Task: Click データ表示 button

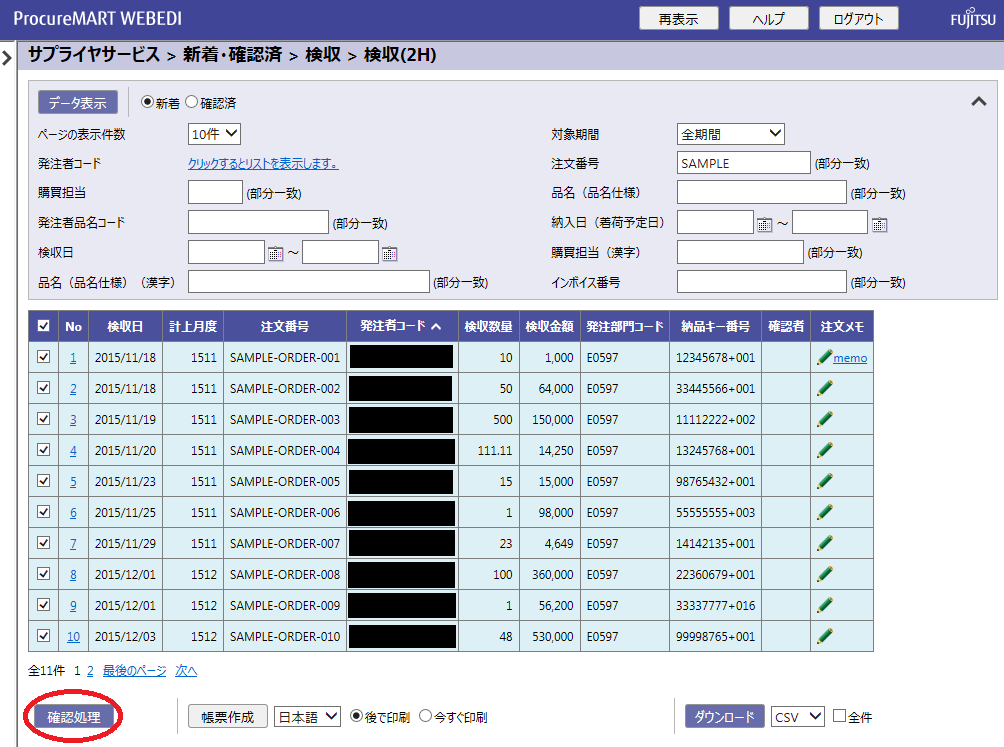Action: (77, 102)
